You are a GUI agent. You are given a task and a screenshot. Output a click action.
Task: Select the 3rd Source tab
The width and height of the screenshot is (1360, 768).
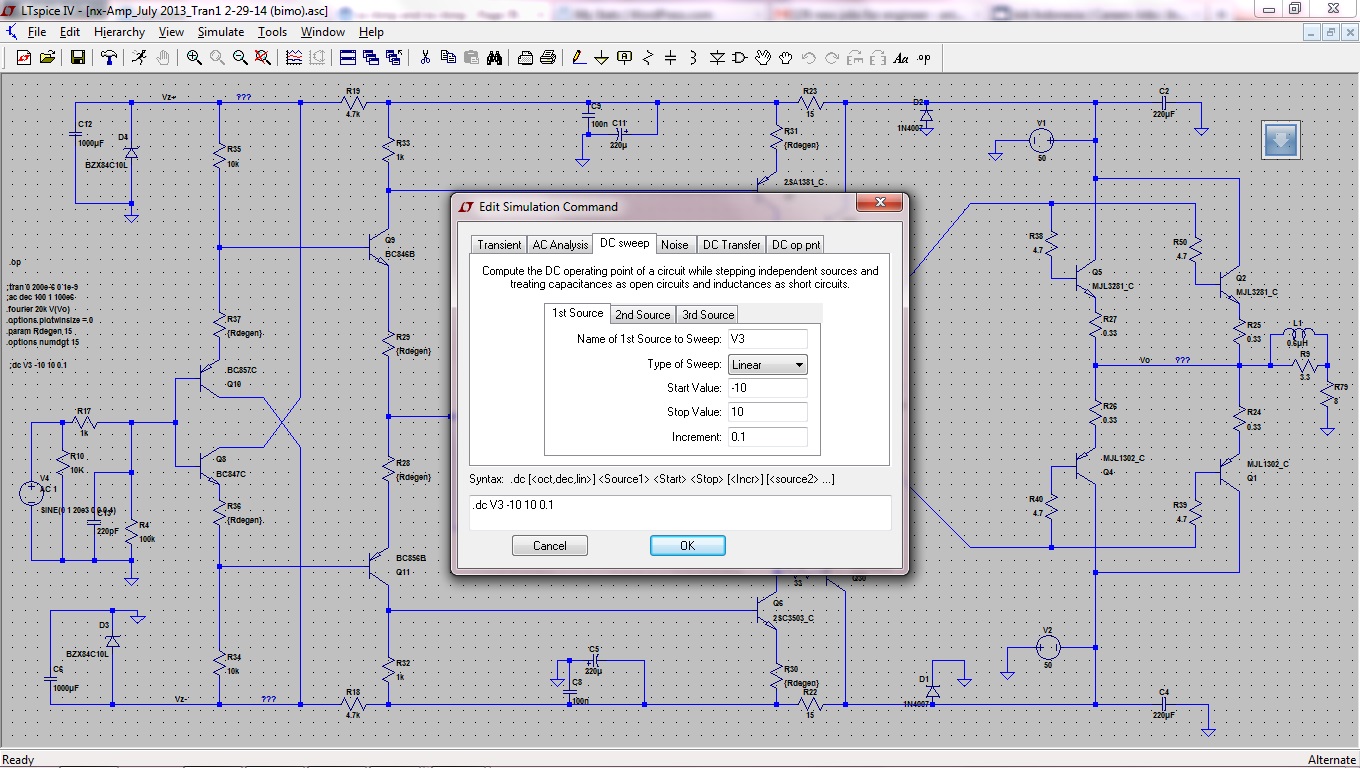pyautogui.click(x=708, y=315)
